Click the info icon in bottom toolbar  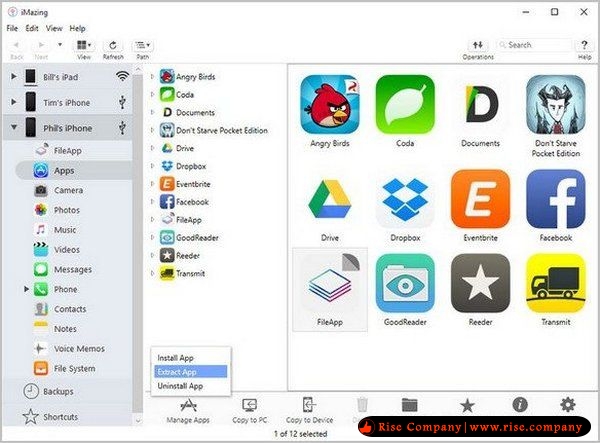[x=520, y=405]
